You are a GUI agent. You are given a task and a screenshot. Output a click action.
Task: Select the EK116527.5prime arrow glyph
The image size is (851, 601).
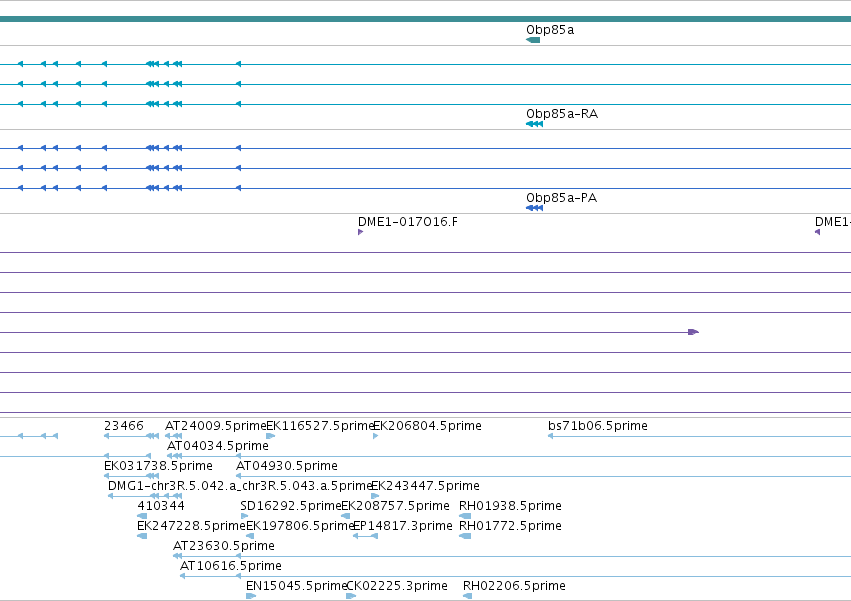pos(270,436)
